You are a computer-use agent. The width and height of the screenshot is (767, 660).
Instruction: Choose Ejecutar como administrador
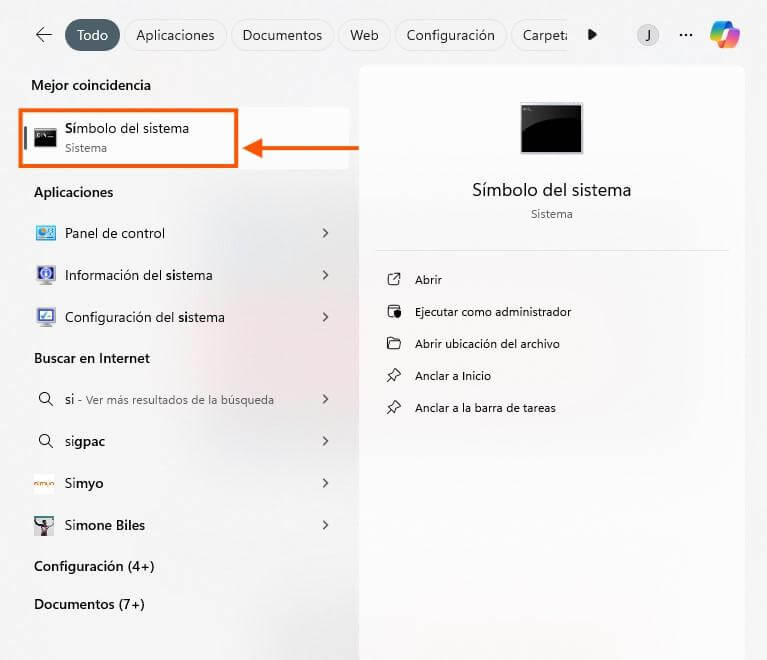493,312
